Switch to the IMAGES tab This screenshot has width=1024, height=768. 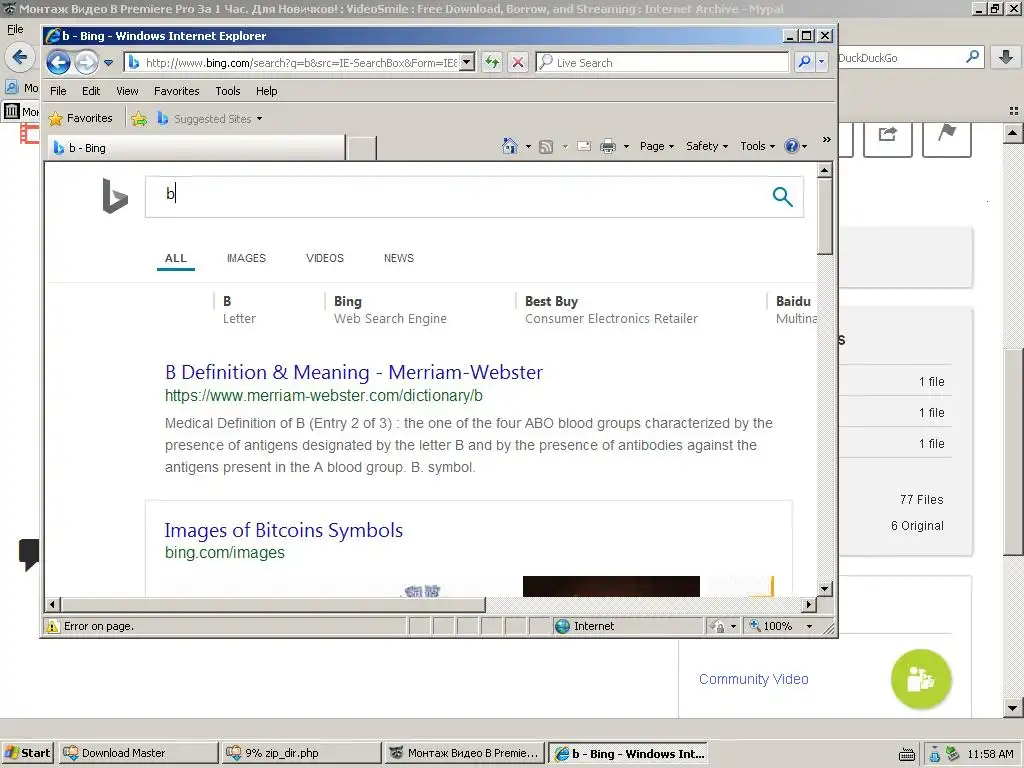click(x=246, y=259)
